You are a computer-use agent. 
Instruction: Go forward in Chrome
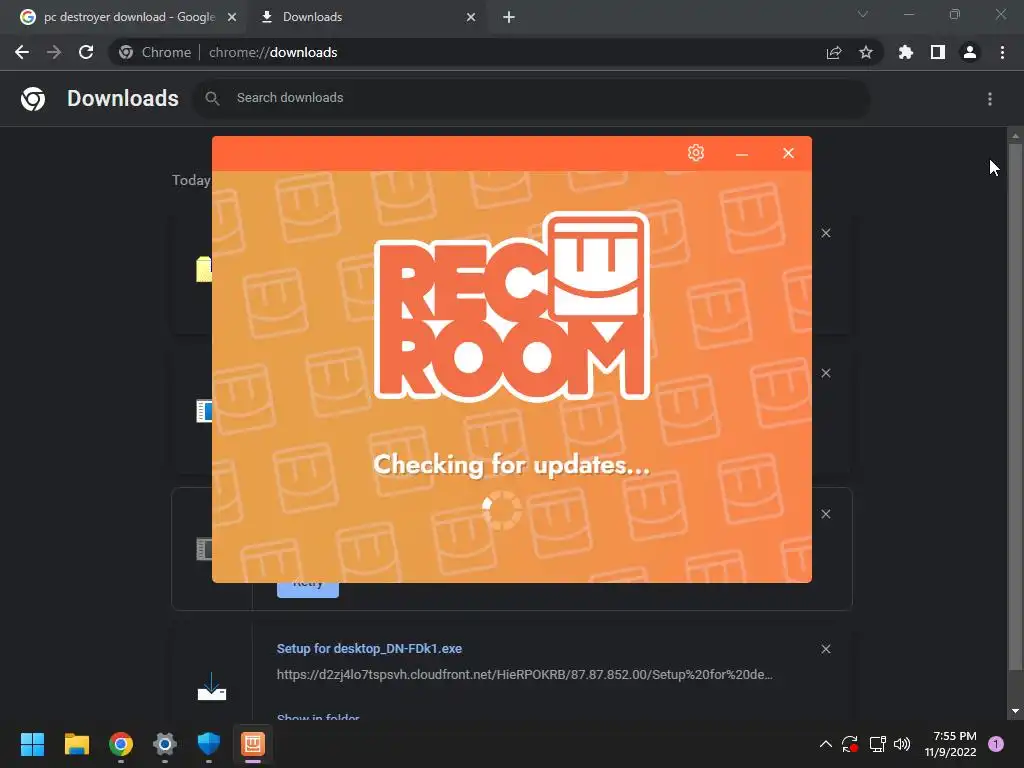click(x=54, y=52)
